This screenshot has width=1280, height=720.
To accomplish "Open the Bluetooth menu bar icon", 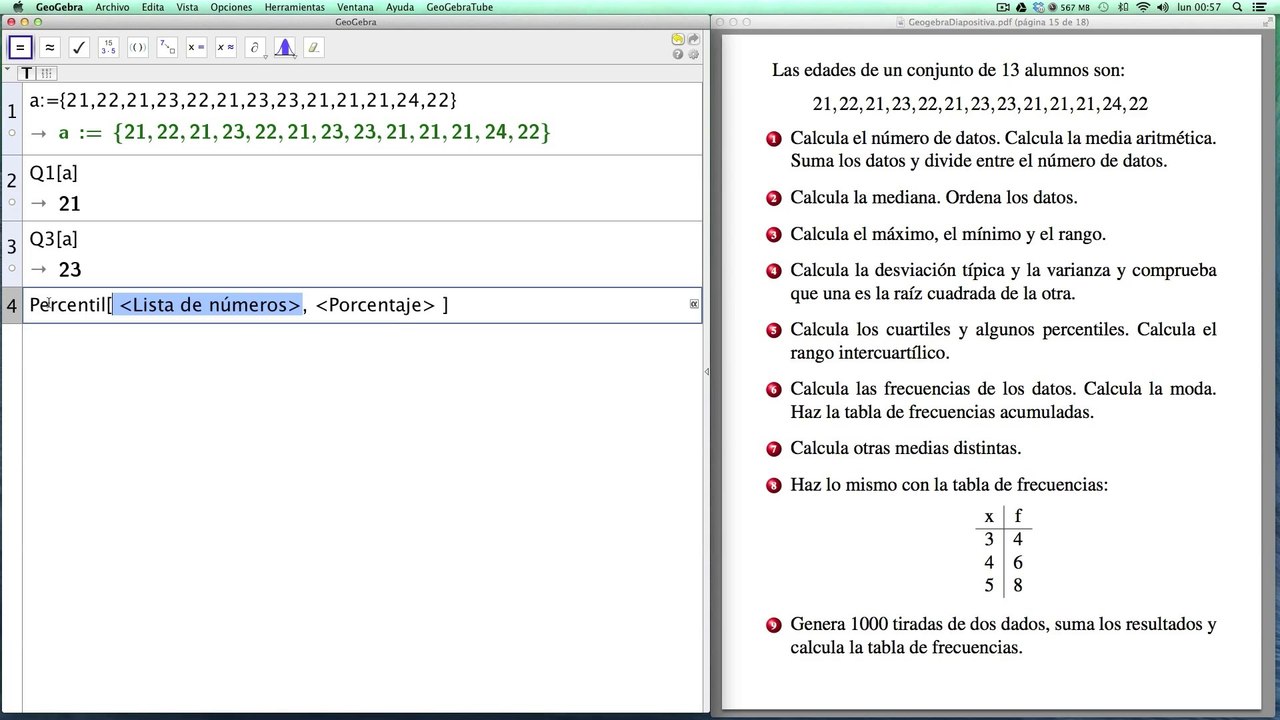I will (1124, 7).
